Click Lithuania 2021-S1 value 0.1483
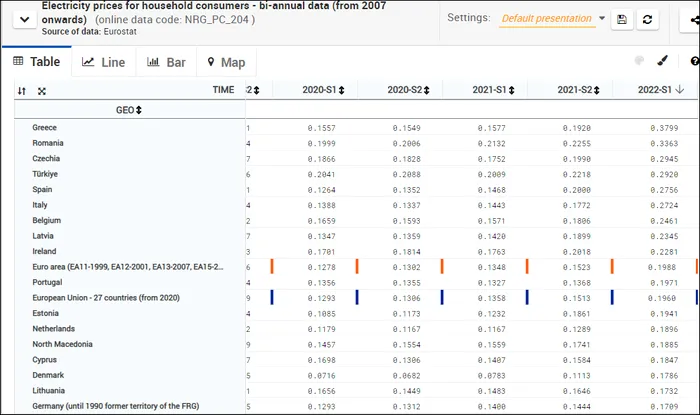 click(x=492, y=391)
